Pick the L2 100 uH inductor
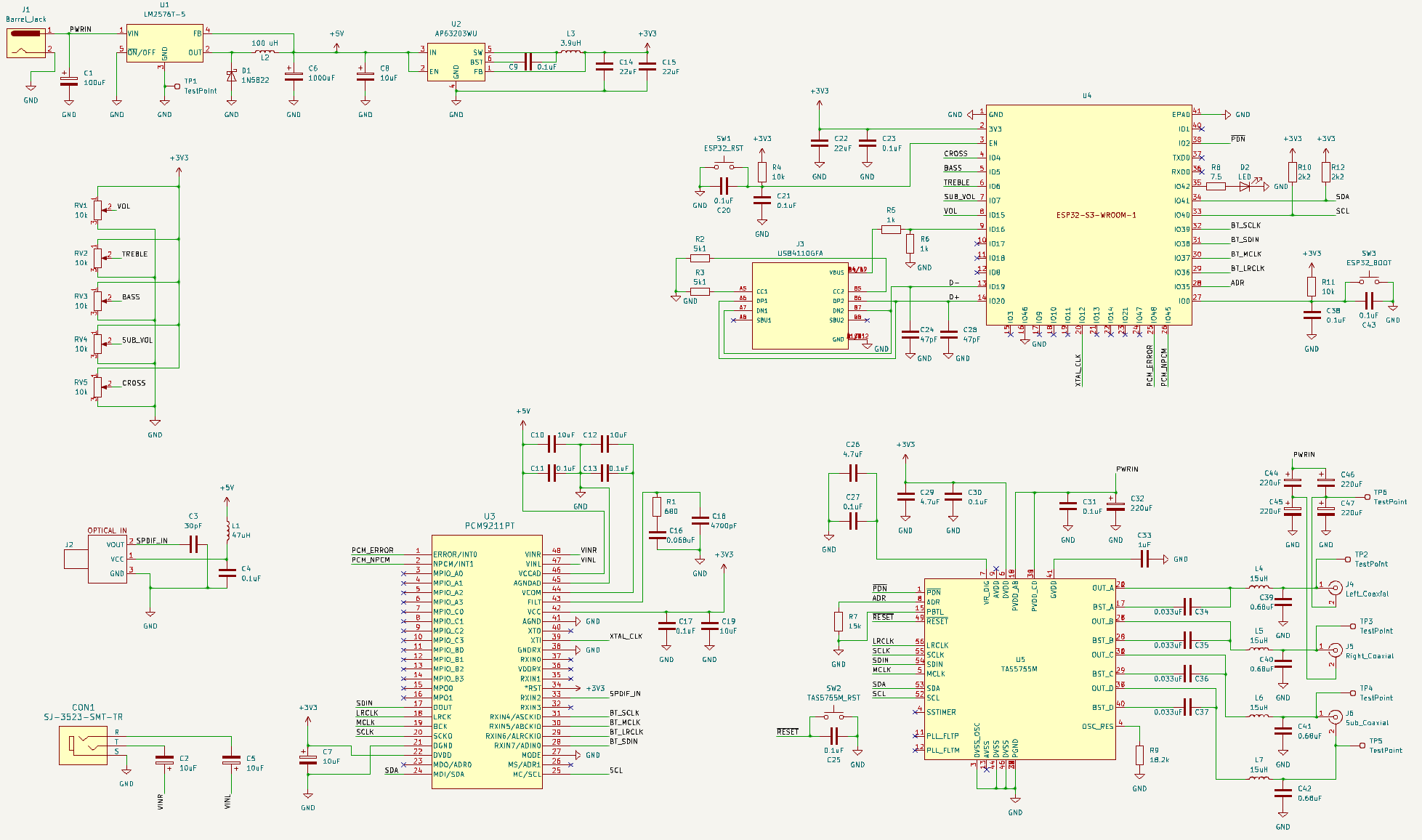This screenshot has width=1422, height=840. [x=264, y=52]
